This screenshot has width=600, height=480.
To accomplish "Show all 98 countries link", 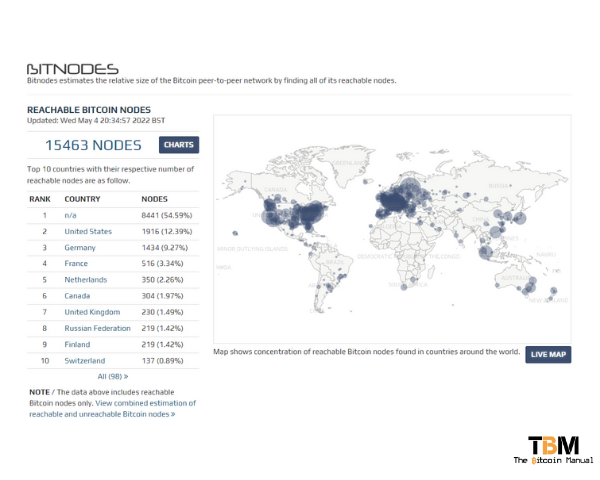I will 113,376.
